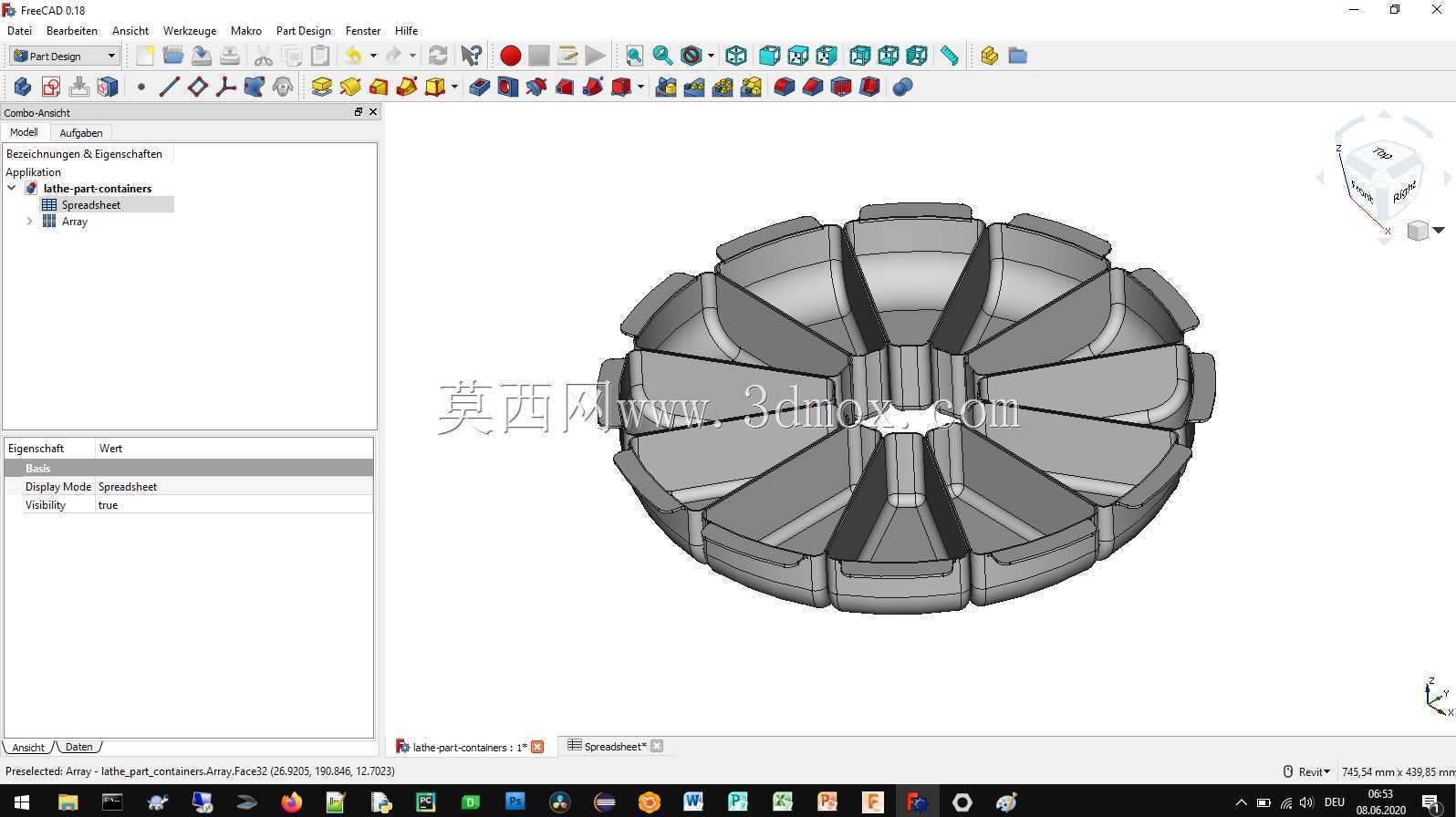This screenshot has width=1456, height=817.
Task: Click the Visibility value true
Action: tap(234, 505)
